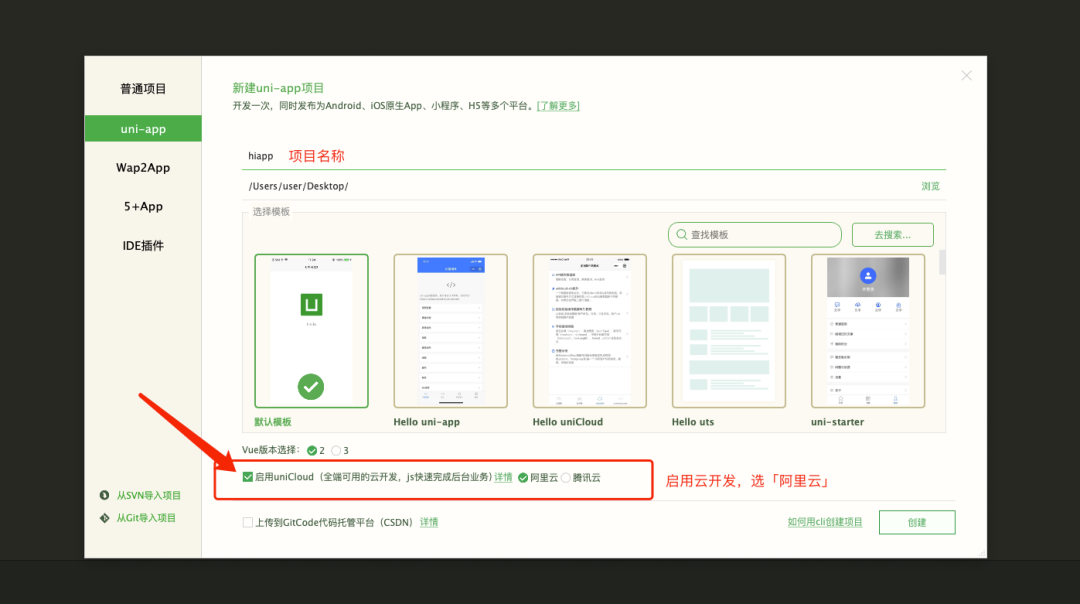Open 如何用cli创建项目 link
The width and height of the screenshot is (1080, 604).
[825, 522]
